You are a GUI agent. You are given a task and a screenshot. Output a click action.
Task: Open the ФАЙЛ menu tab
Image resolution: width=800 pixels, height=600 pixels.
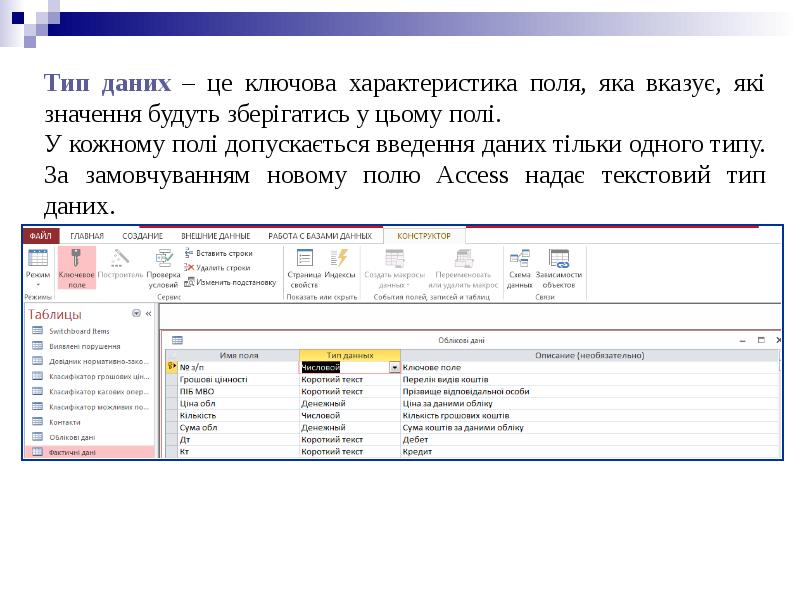point(41,236)
